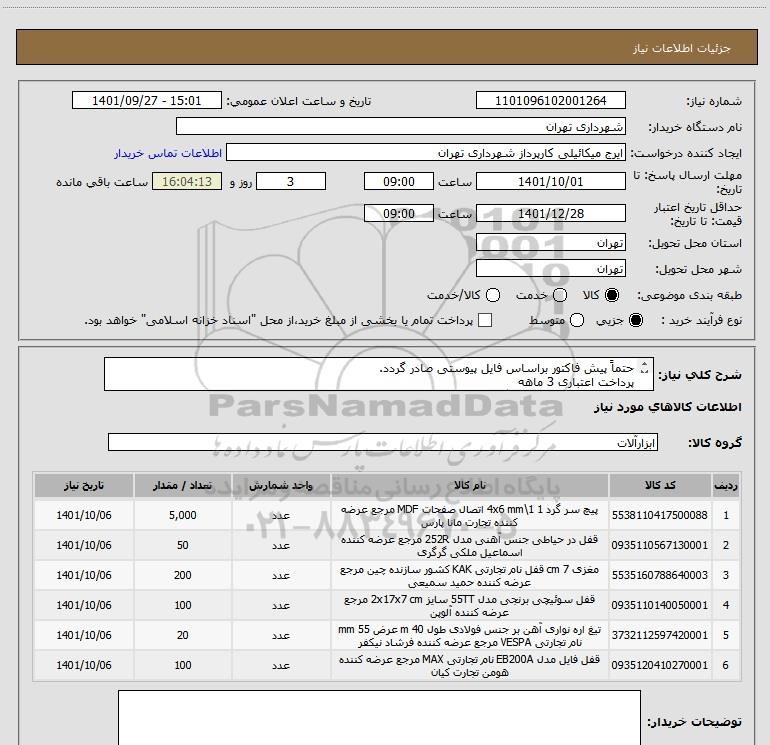The height and width of the screenshot is (745, 770).
Task: Click the quantity 50 cell in row 2
Action: pos(183,545)
